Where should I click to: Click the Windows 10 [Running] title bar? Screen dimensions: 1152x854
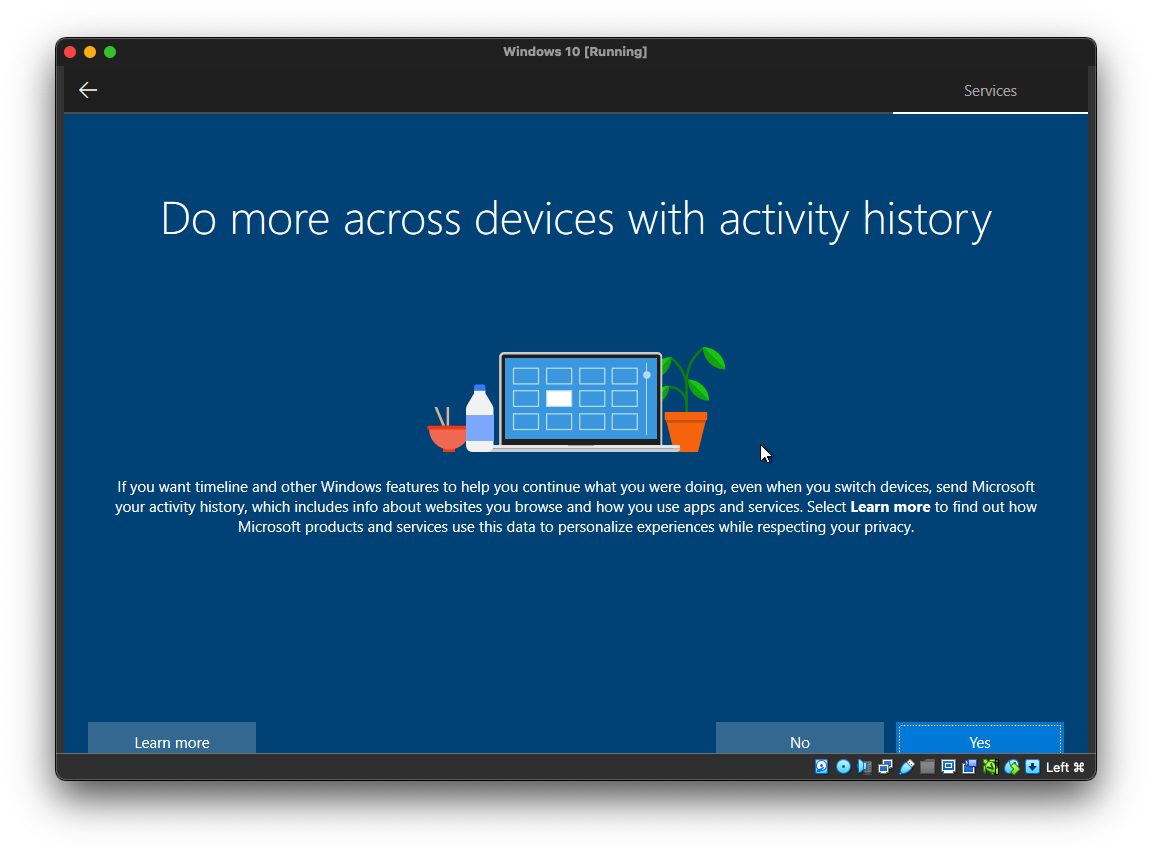click(575, 52)
